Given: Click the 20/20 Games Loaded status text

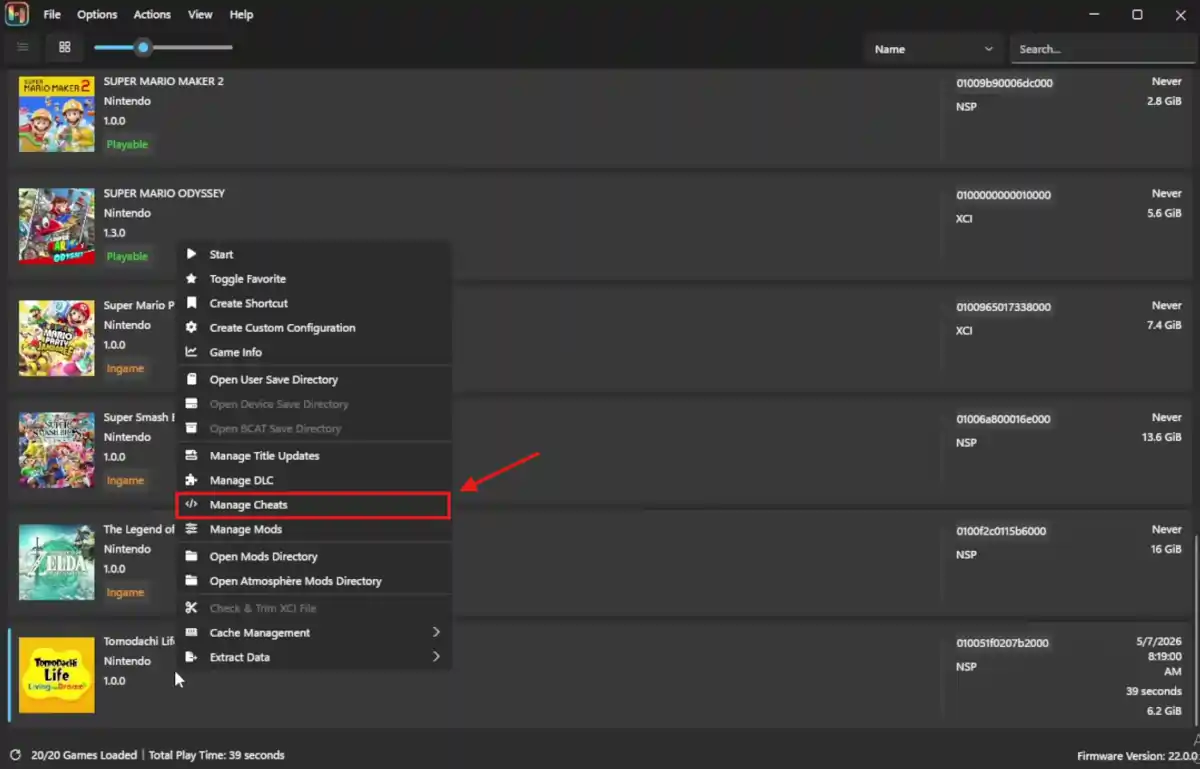Looking at the screenshot, I should point(83,755).
